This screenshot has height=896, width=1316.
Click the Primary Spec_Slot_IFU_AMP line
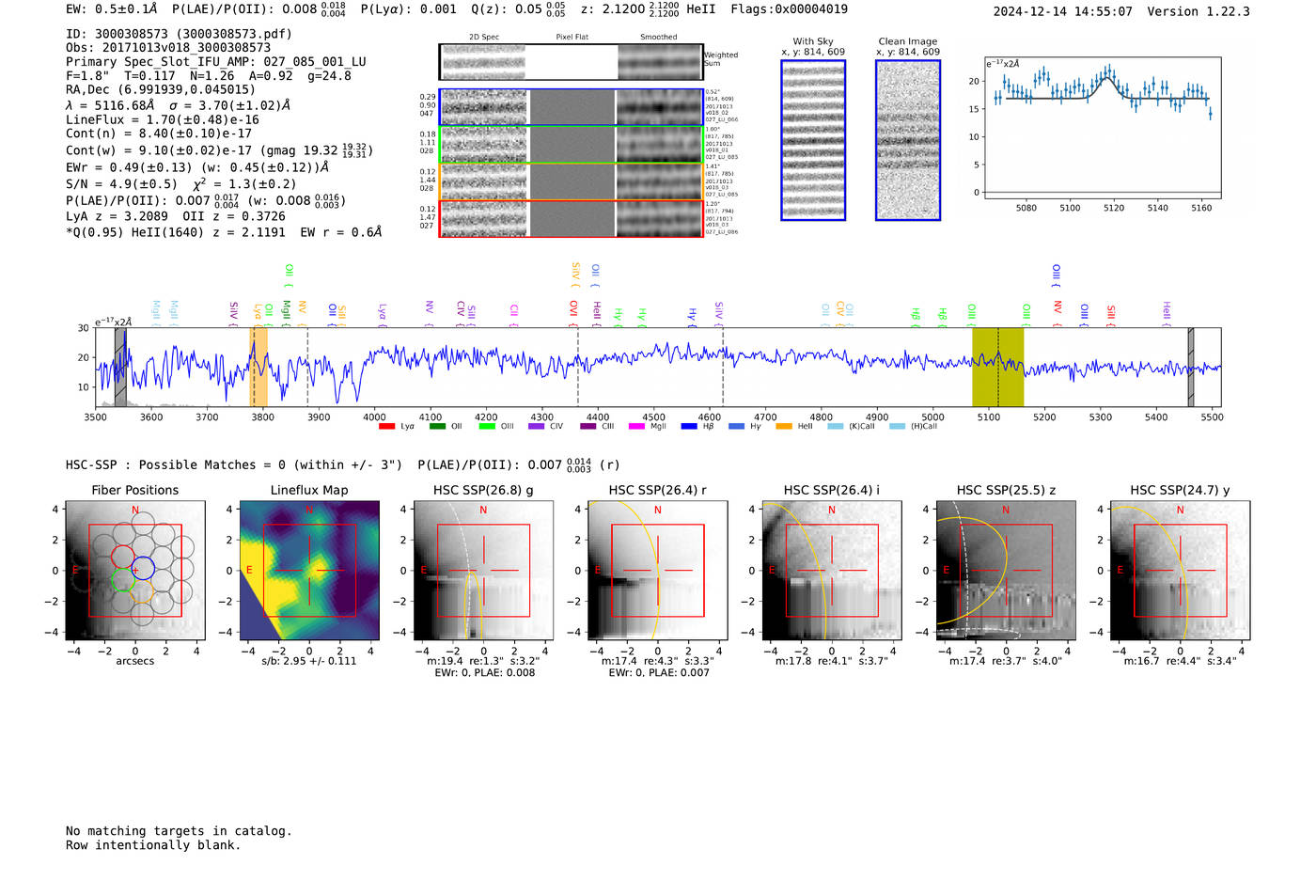pyautogui.click(x=216, y=62)
